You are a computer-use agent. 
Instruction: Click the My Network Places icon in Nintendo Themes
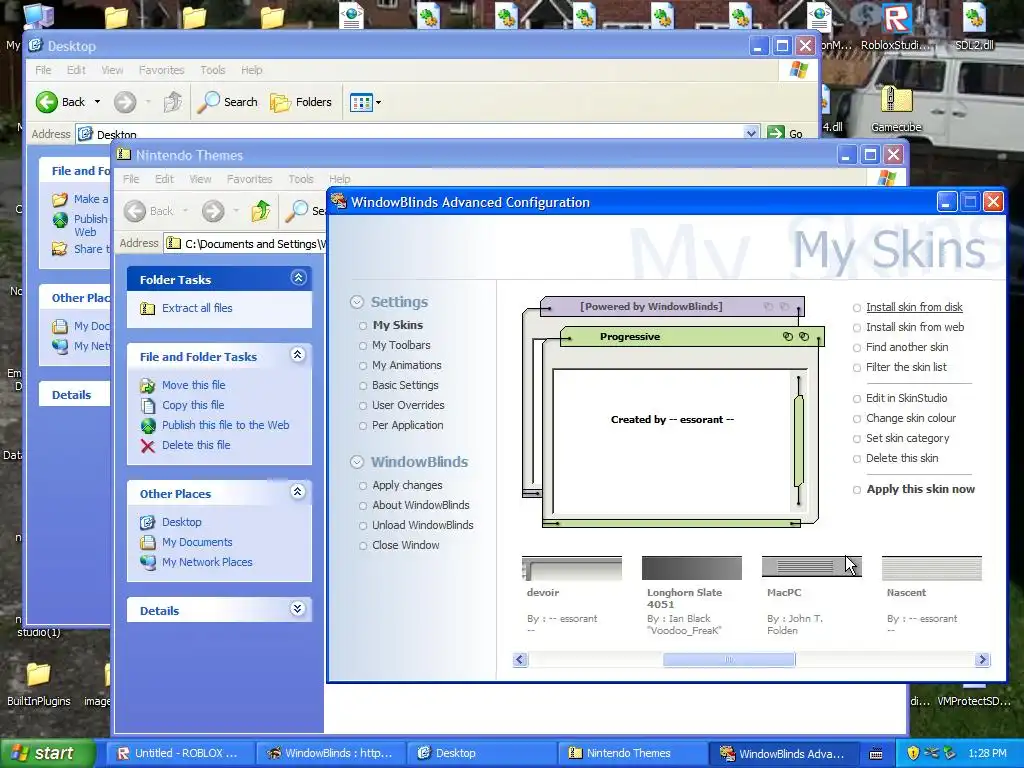pos(148,562)
